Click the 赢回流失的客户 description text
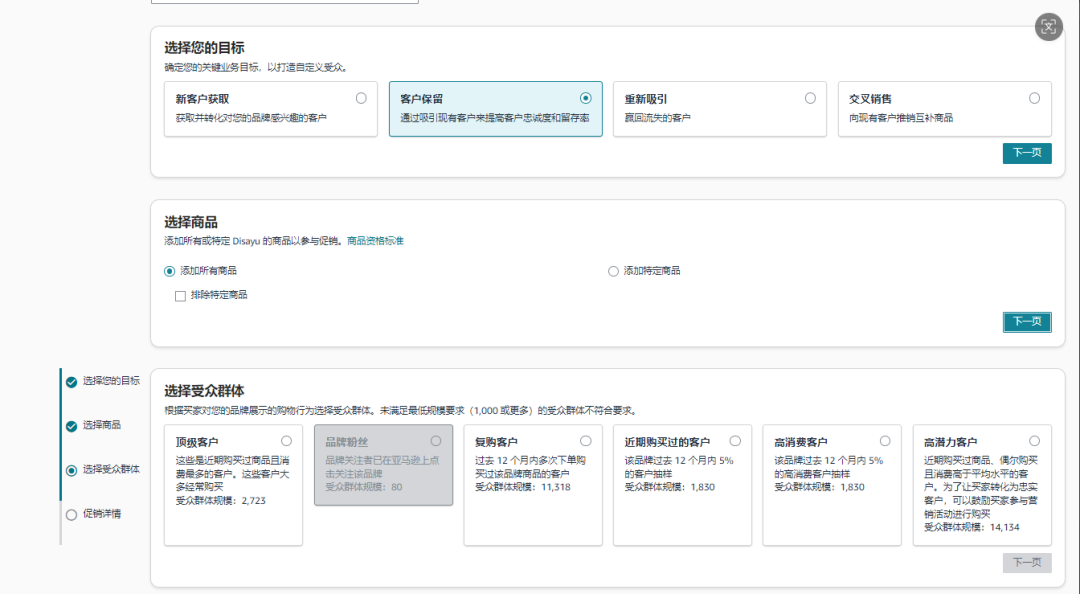The height and width of the screenshot is (594, 1080). 657,118
